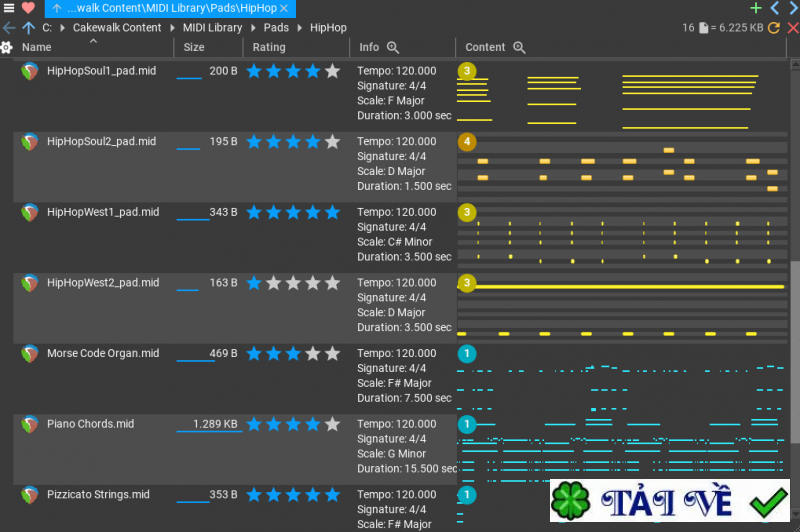
Task: Set Pizzicato Strings.mid rating to three stars
Action: 293,494
